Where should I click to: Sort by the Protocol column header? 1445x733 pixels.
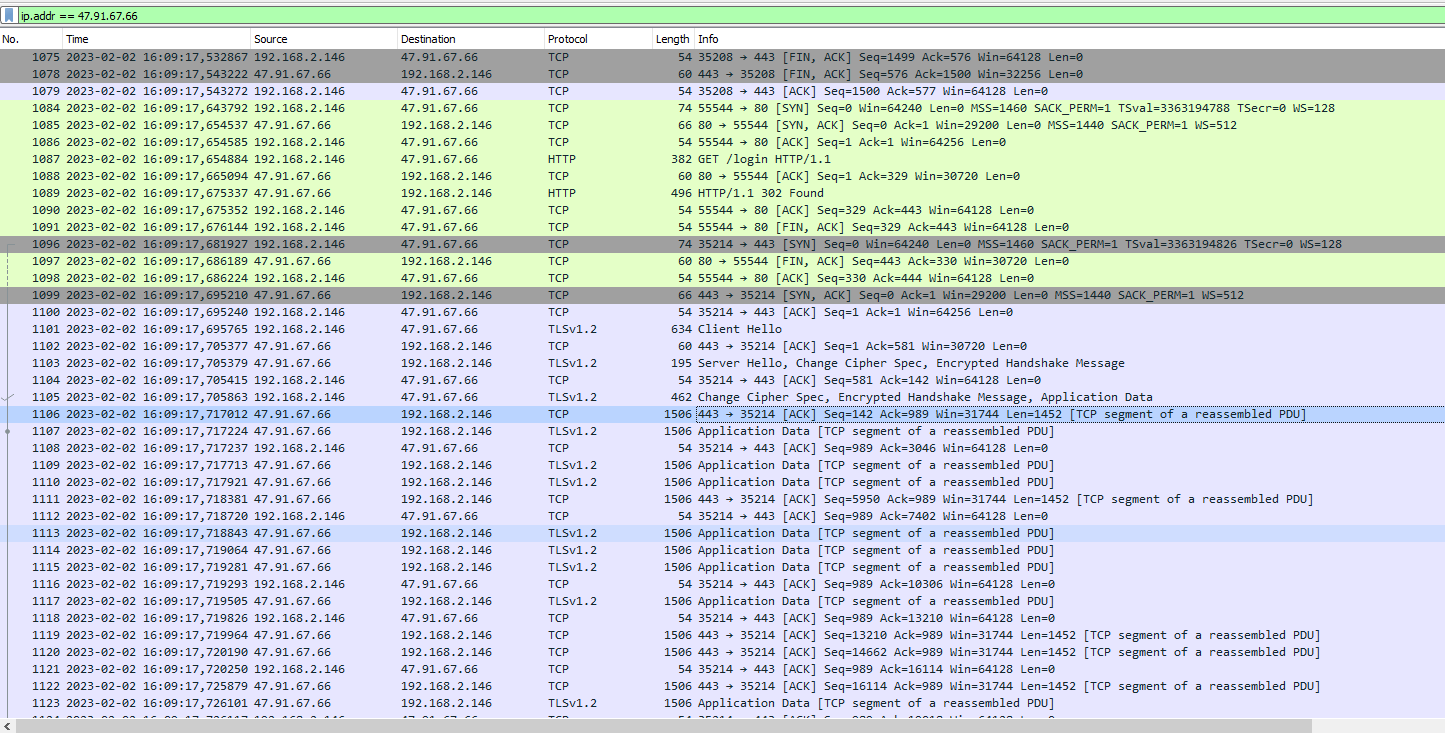598,39
